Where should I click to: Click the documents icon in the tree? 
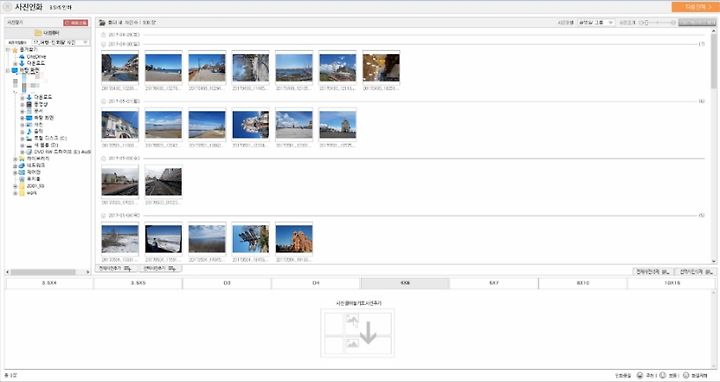(x=29, y=111)
